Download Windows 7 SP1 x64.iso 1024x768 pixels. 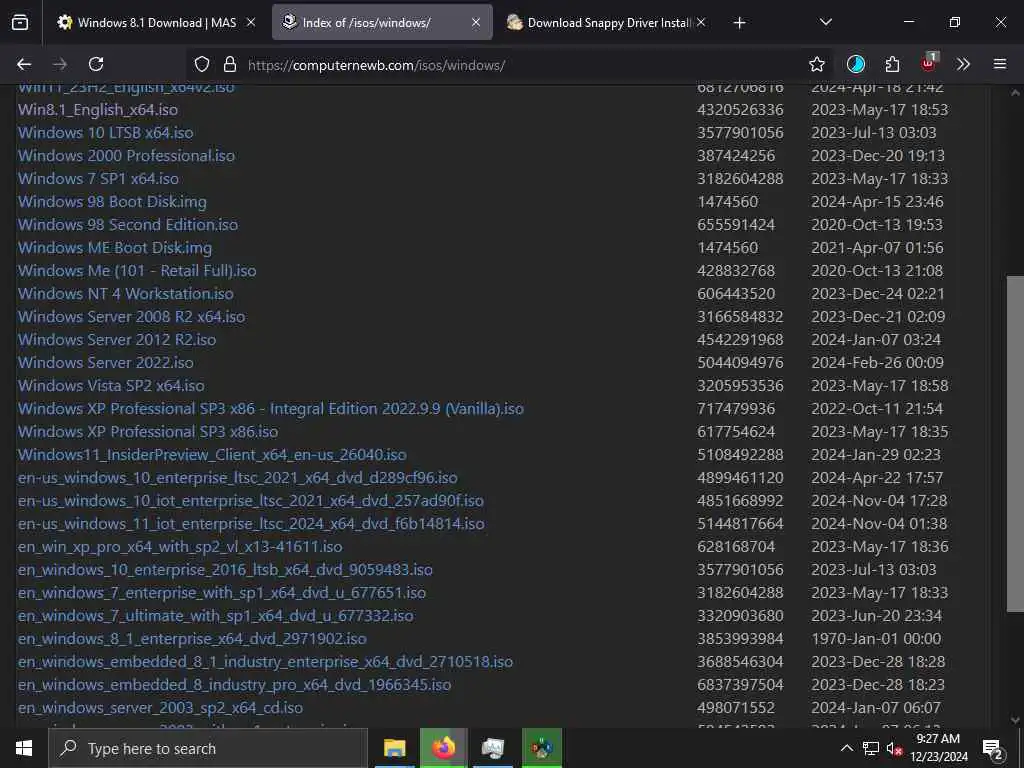pos(98,178)
